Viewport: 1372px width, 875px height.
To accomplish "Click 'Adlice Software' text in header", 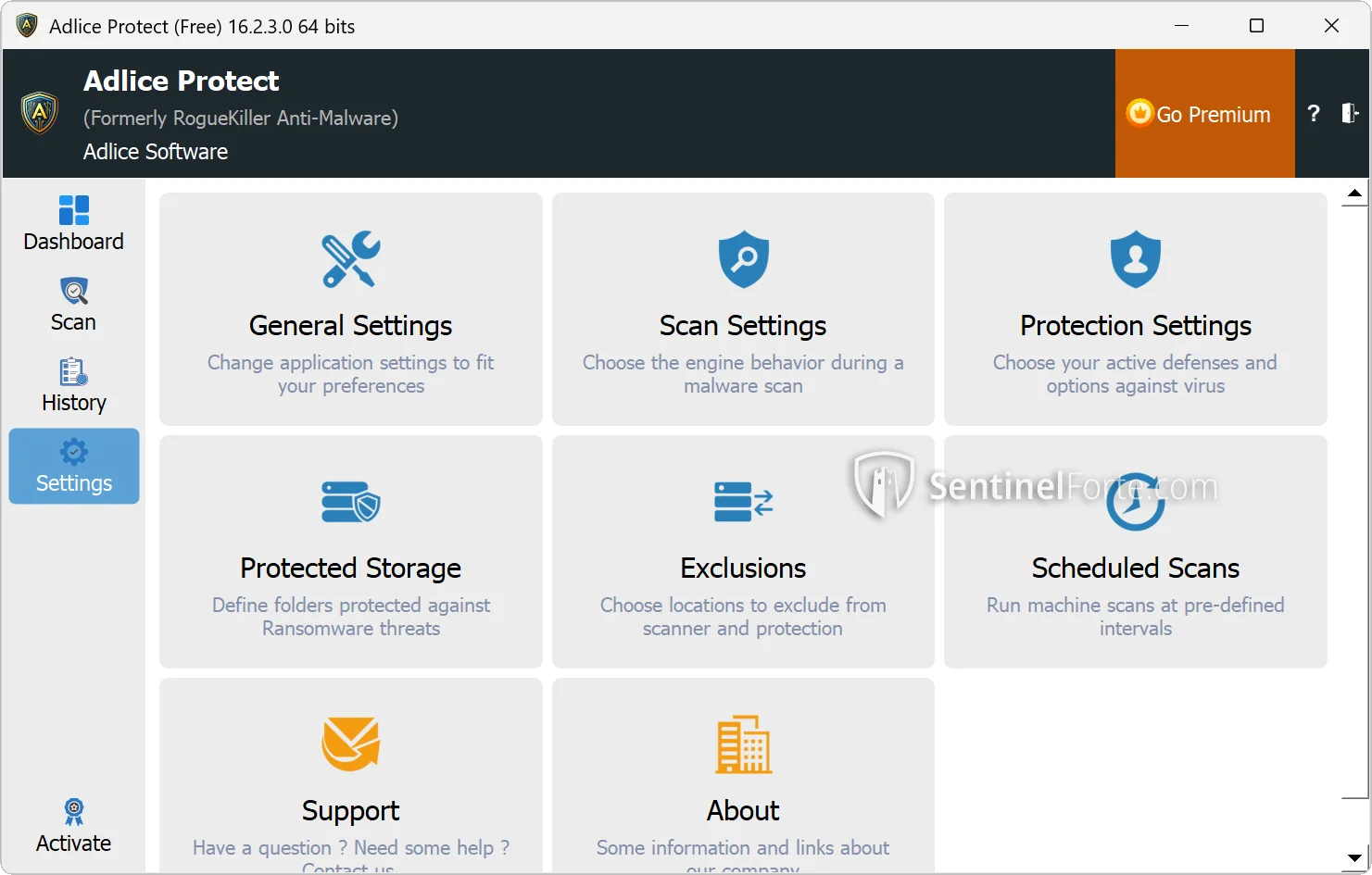I will (x=156, y=152).
